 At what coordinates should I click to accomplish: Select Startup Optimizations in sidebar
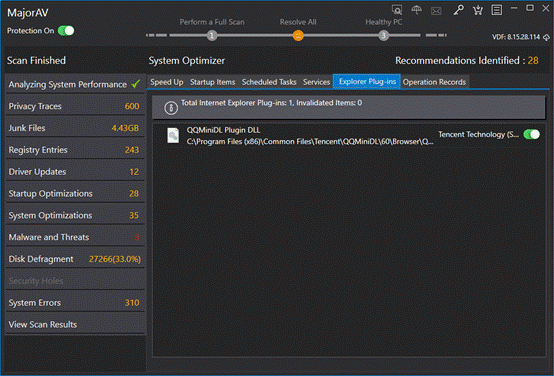click(75, 194)
